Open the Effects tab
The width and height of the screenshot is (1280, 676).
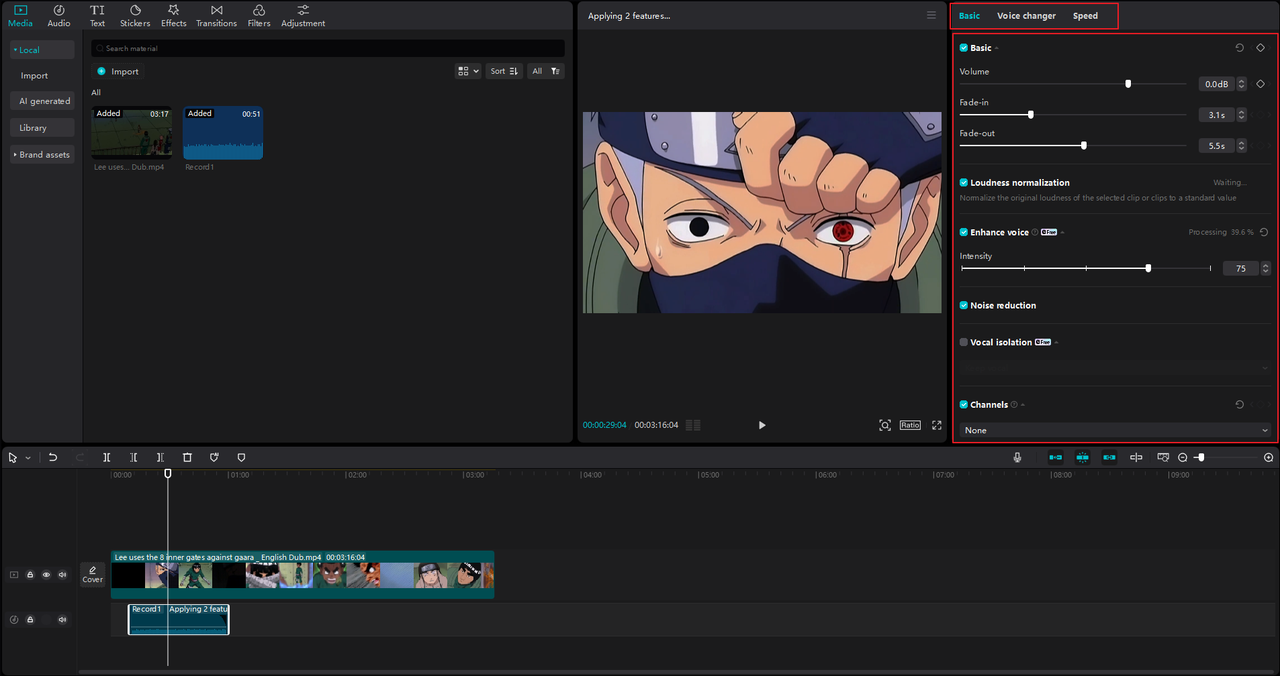pos(174,15)
